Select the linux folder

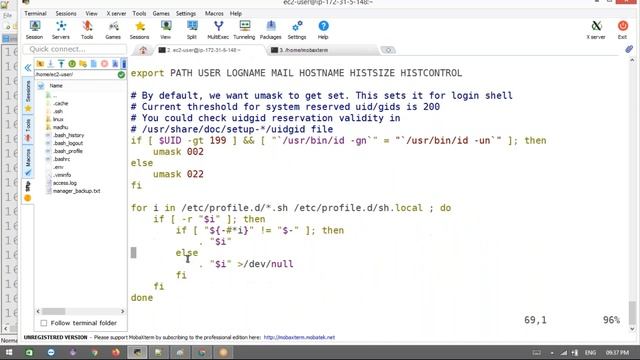[x=58, y=119]
